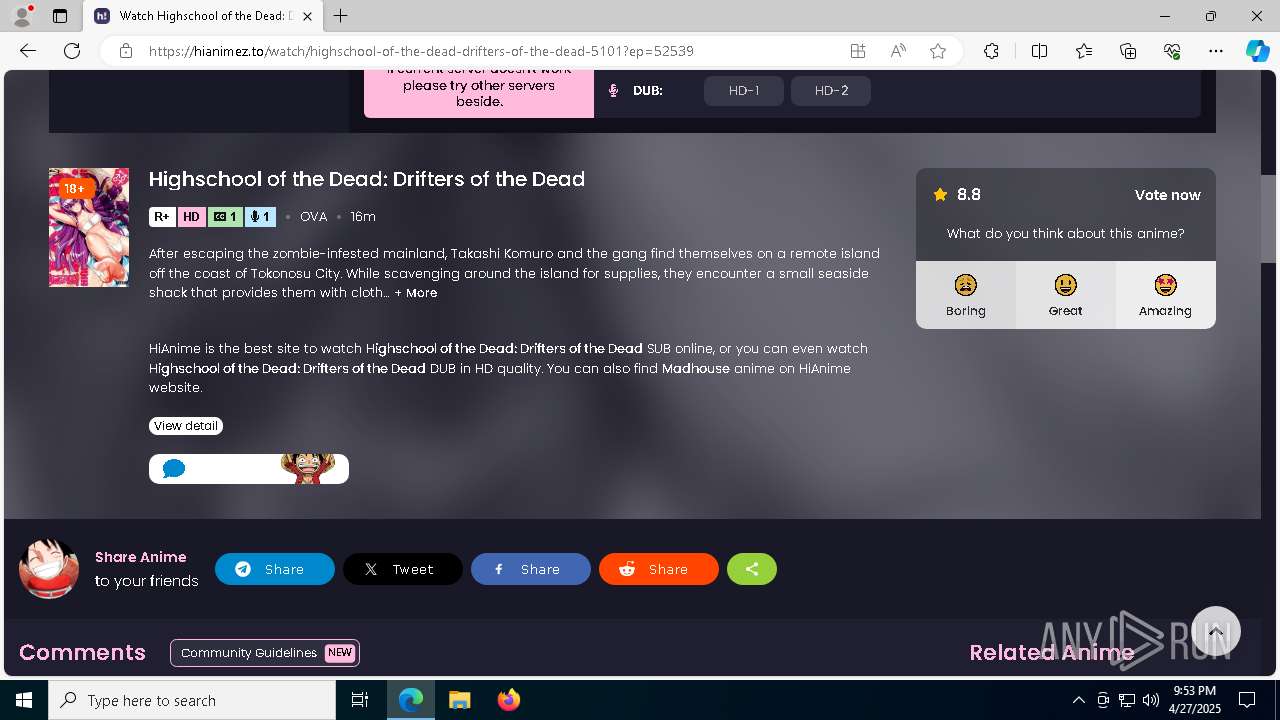
Task: Open the network tray icon
Action: (x=1127, y=700)
